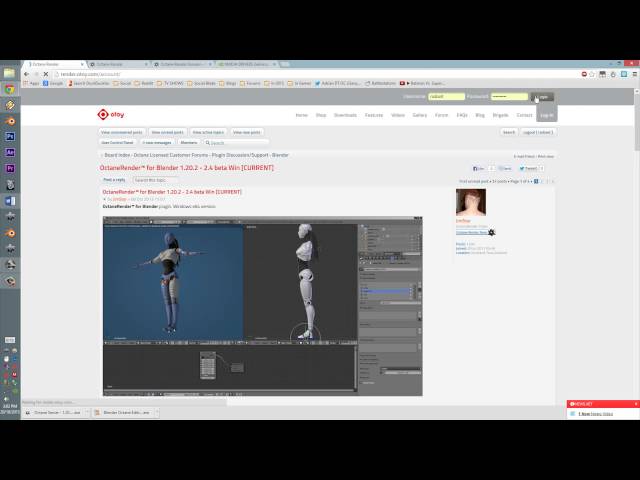640x480 pixels.
Task: Open the Forums bookmarks folder
Action: pos(250,83)
